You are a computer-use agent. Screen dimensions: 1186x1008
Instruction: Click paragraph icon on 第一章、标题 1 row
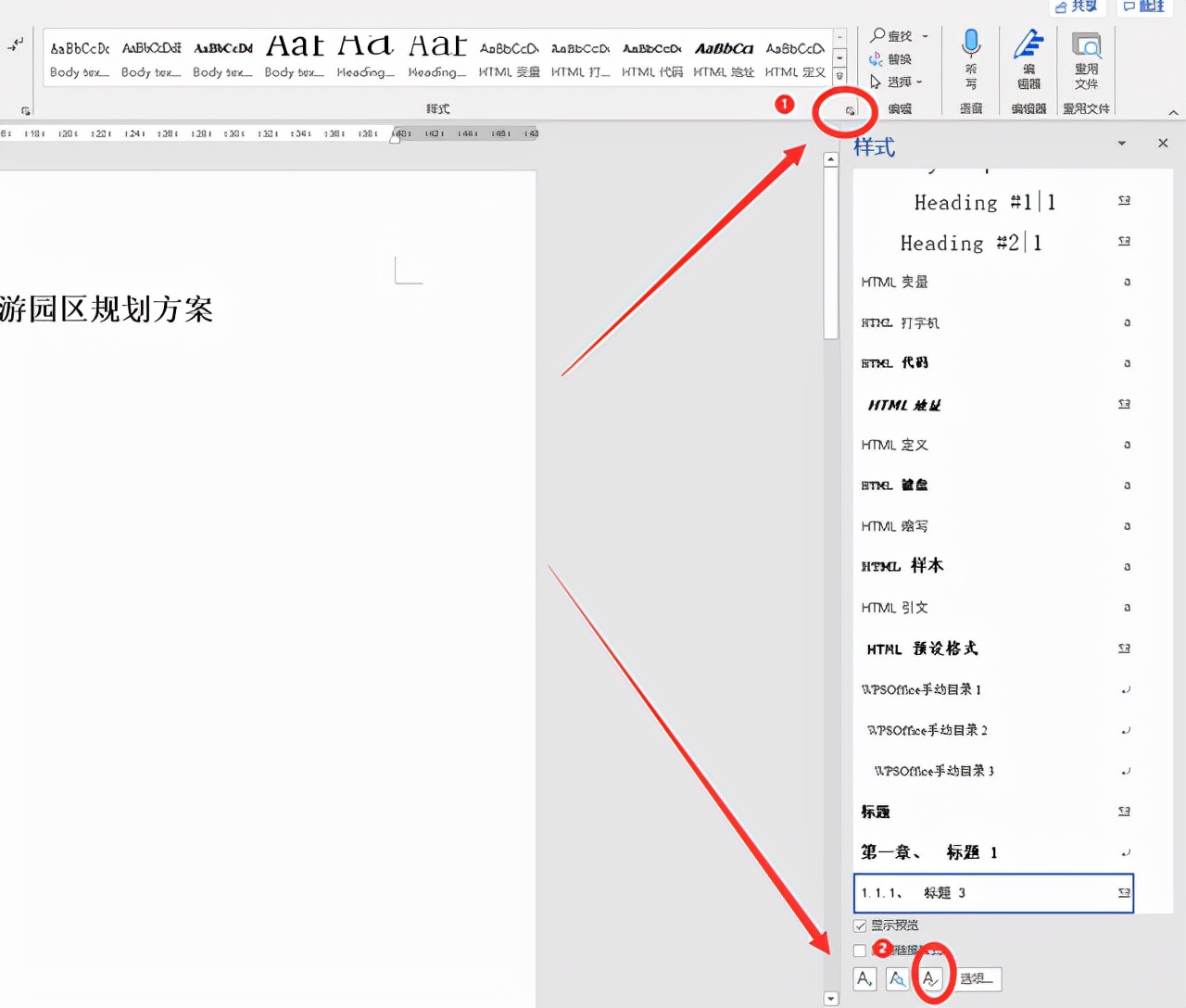click(x=1126, y=852)
